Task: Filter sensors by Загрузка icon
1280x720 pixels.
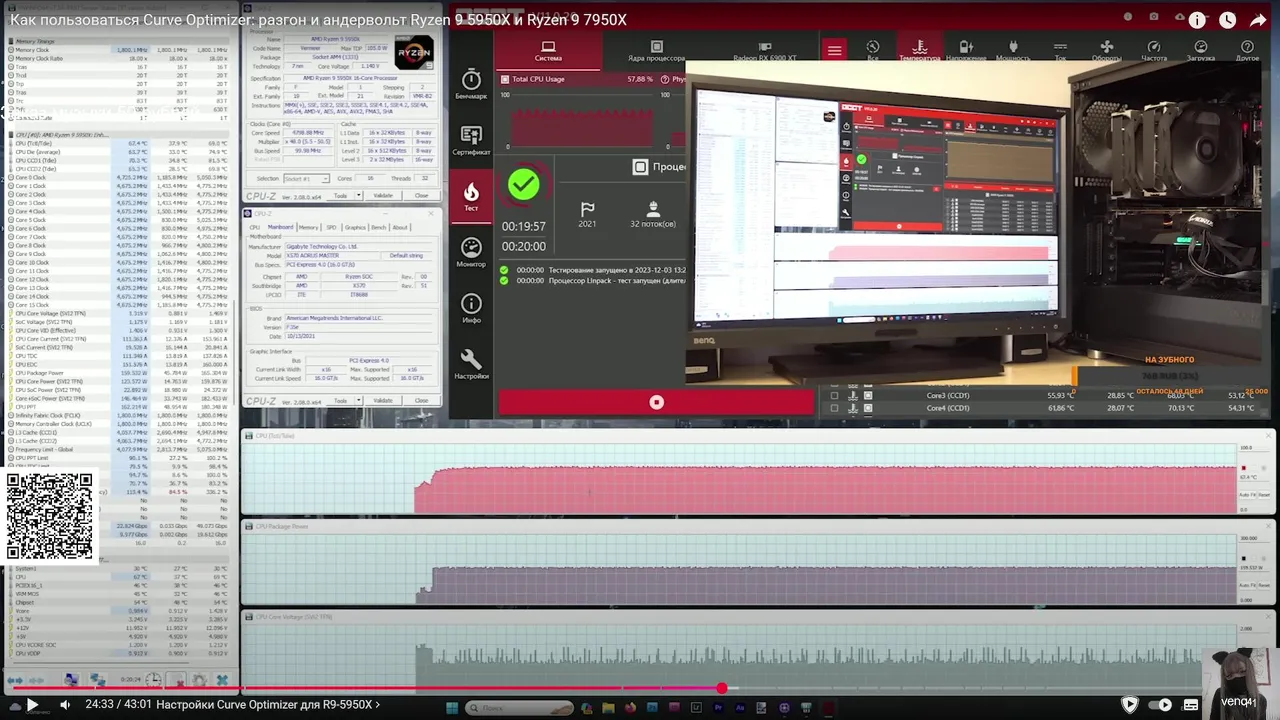Action: [x=1201, y=51]
